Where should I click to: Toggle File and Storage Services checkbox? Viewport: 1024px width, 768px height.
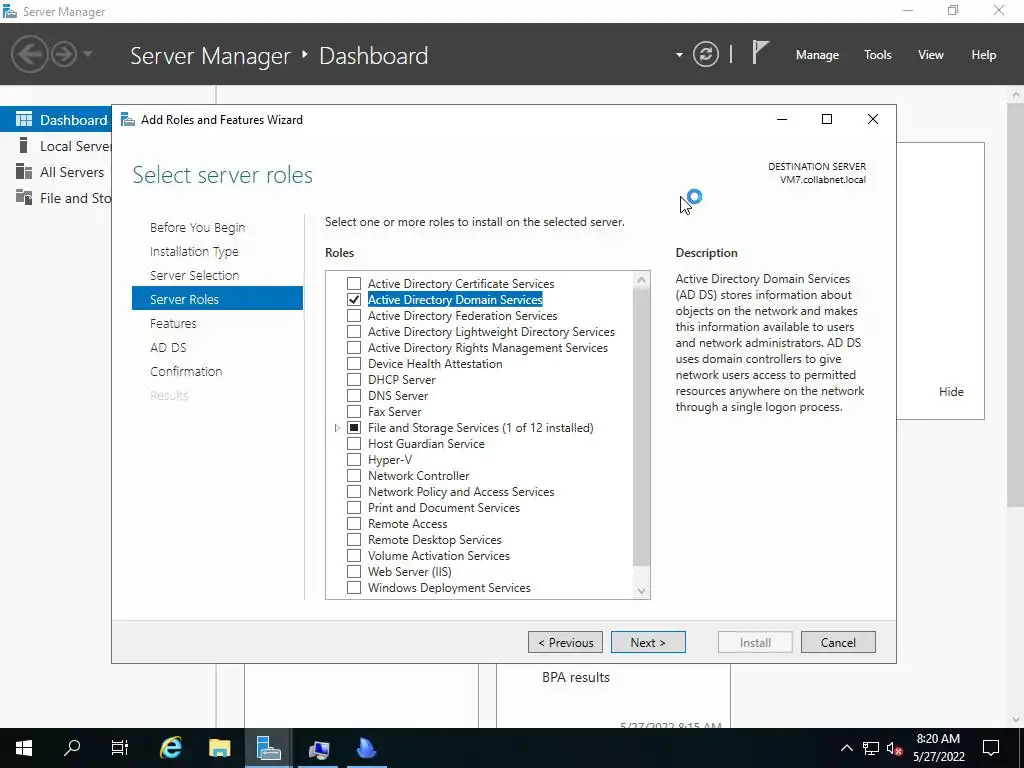(354, 428)
